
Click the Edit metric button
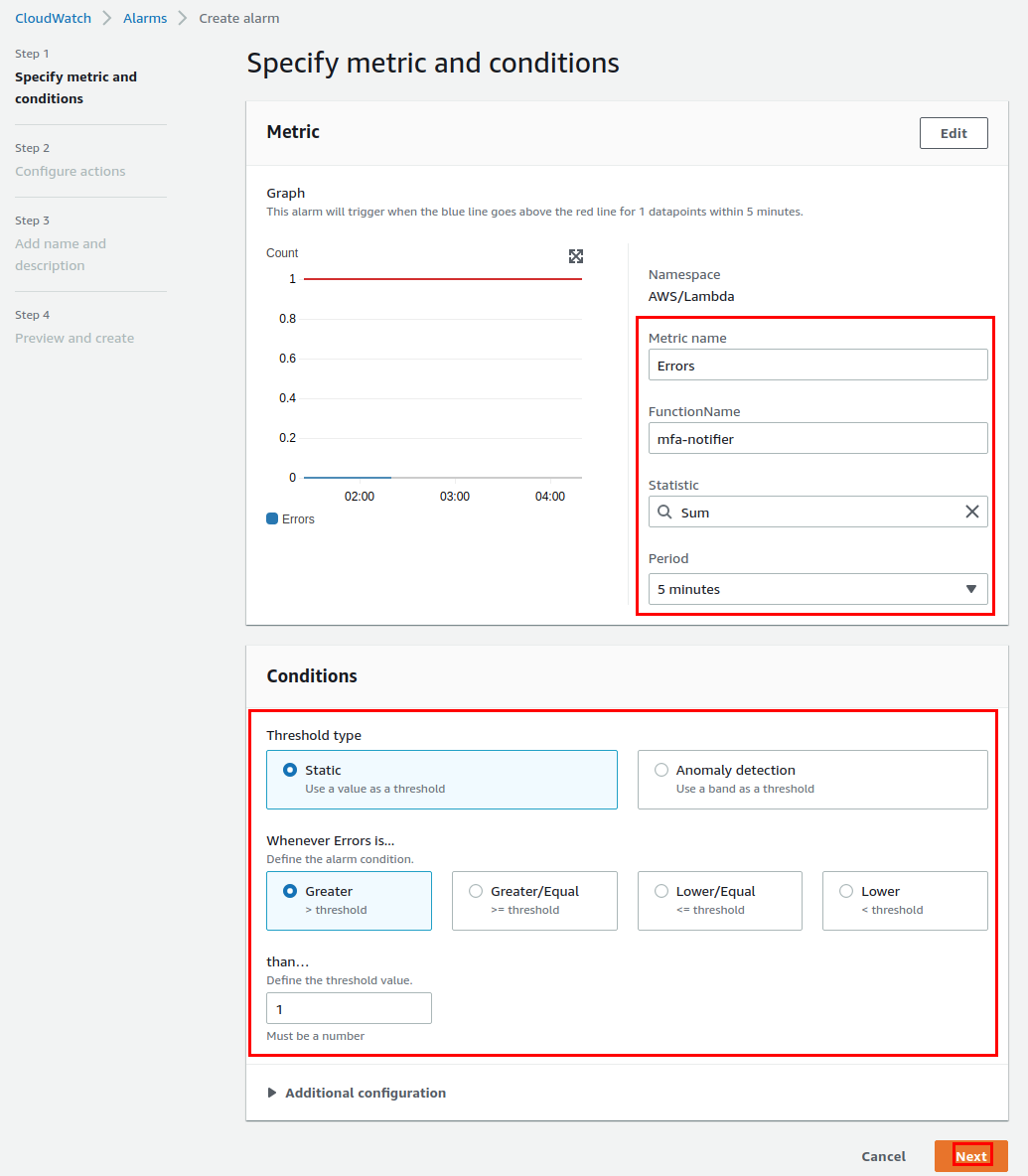click(x=954, y=133)
